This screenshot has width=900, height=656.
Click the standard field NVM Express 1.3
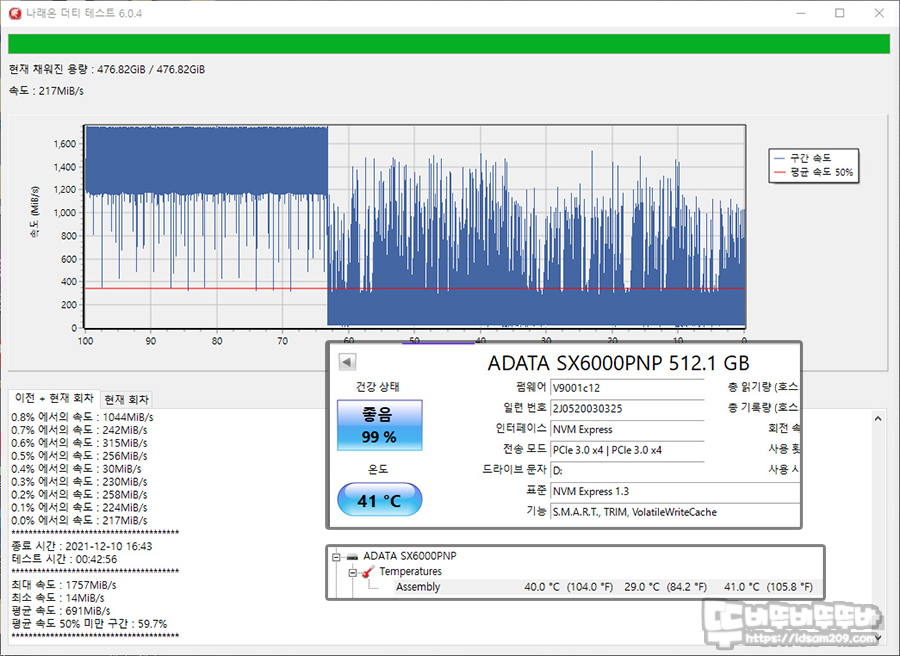[x=674, y=491]
